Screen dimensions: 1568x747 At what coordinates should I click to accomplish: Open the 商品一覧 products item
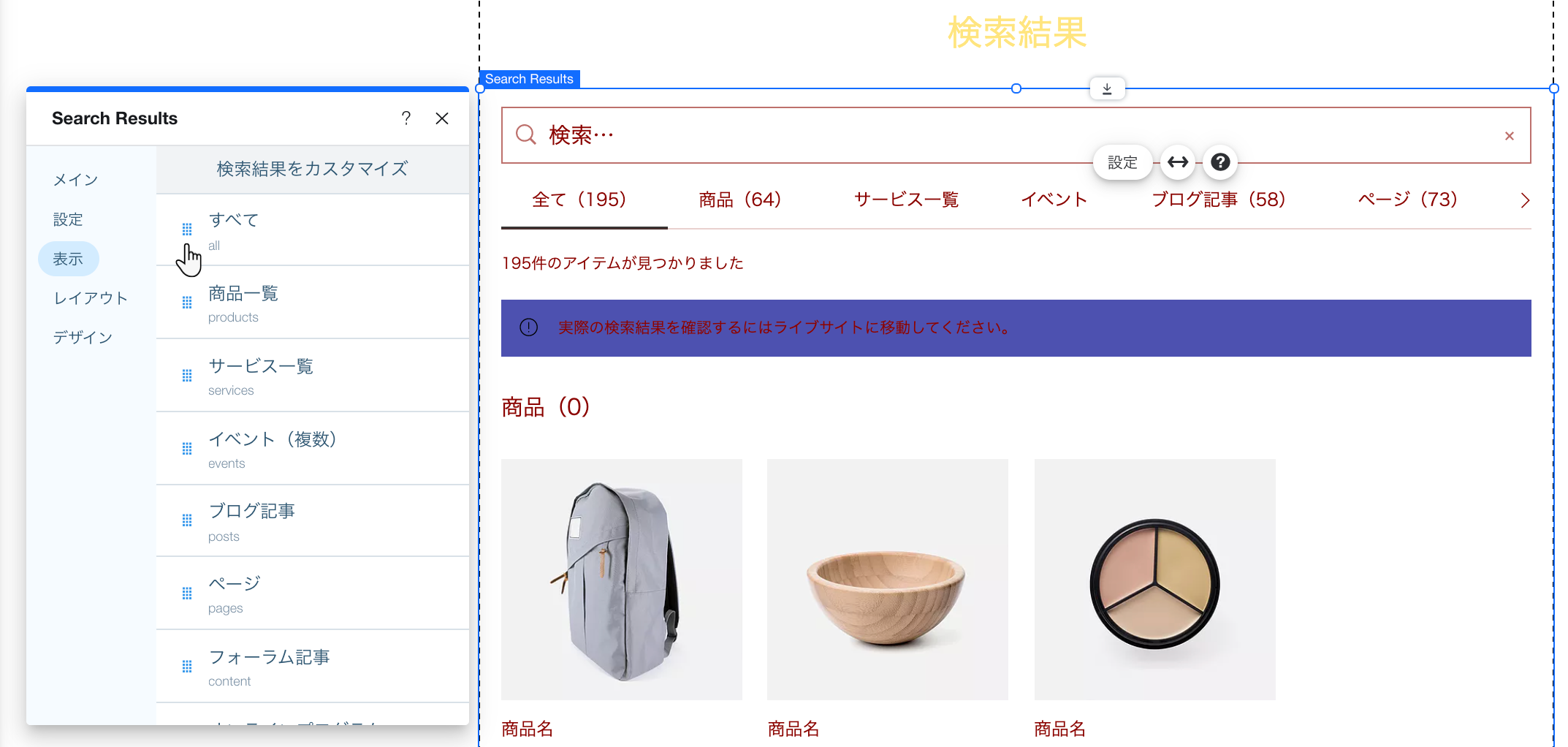click(313, 303)
